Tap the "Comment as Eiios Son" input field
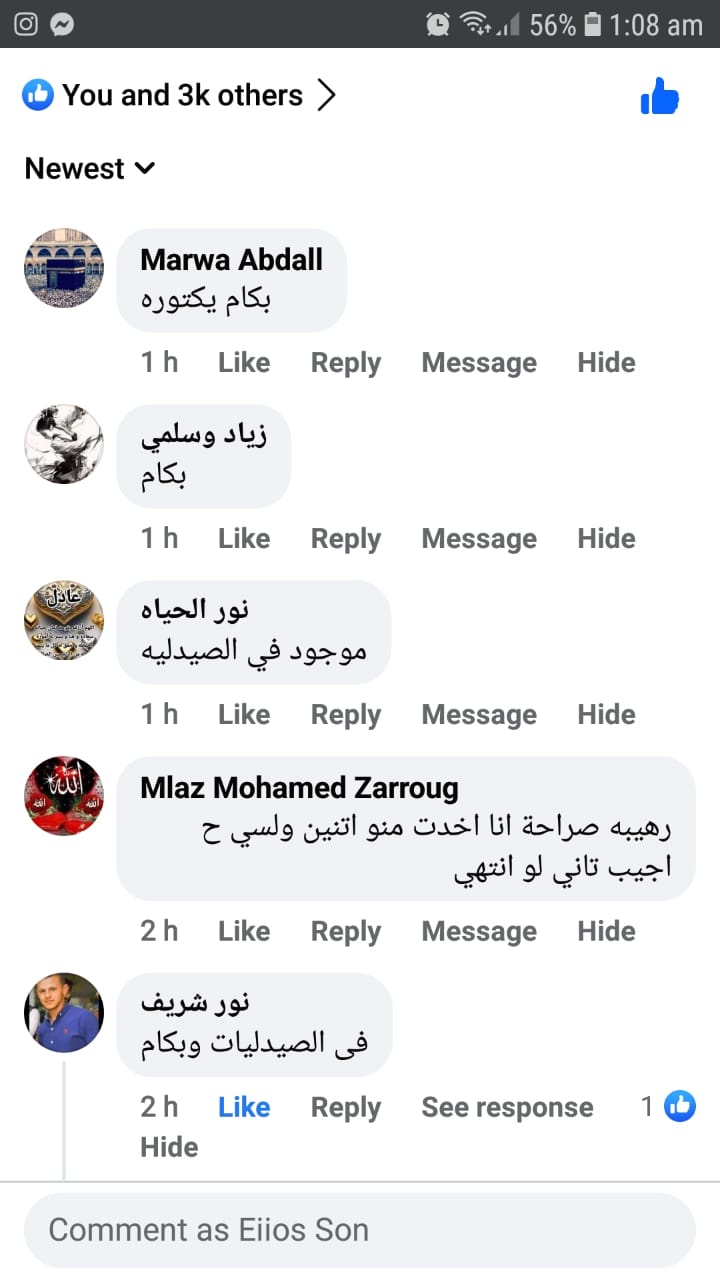Viewport: 720px width, 1280px height. pos(360,1230)
